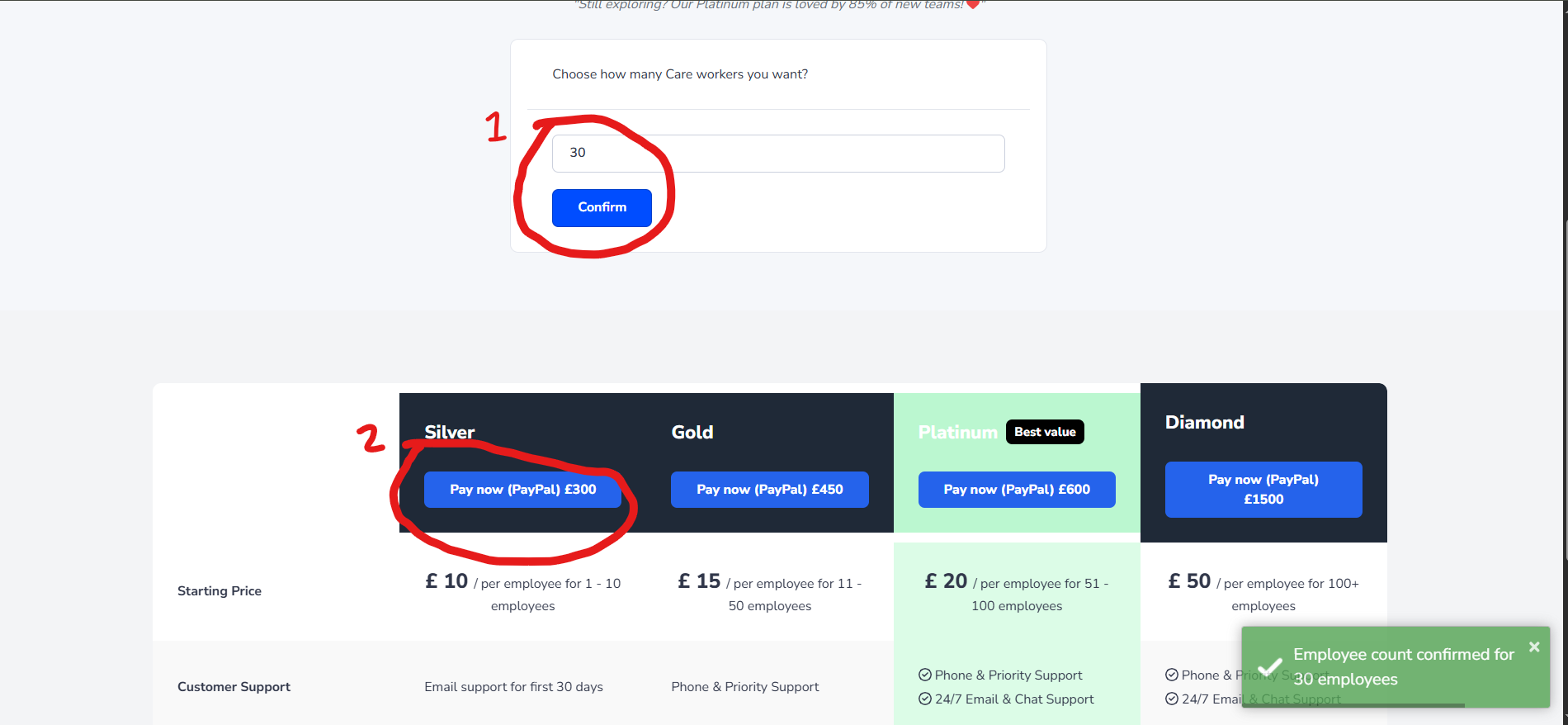This screenshot has height=725, width=1568.
Task: Select the Diamond plan column header
Action: [1204, 422]
